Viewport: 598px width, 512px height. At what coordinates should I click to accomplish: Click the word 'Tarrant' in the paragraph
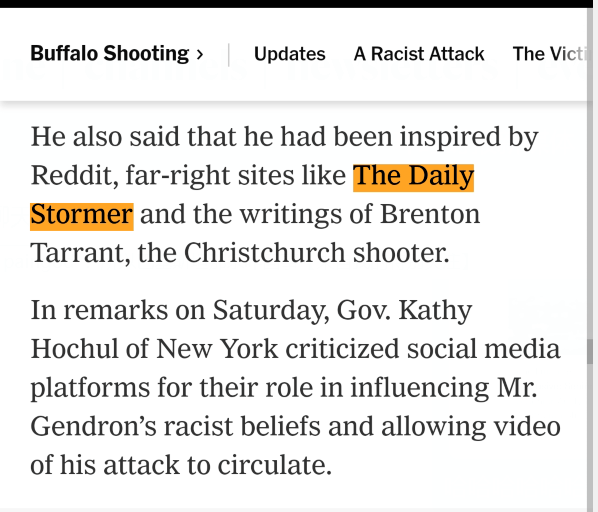[80, 253]
